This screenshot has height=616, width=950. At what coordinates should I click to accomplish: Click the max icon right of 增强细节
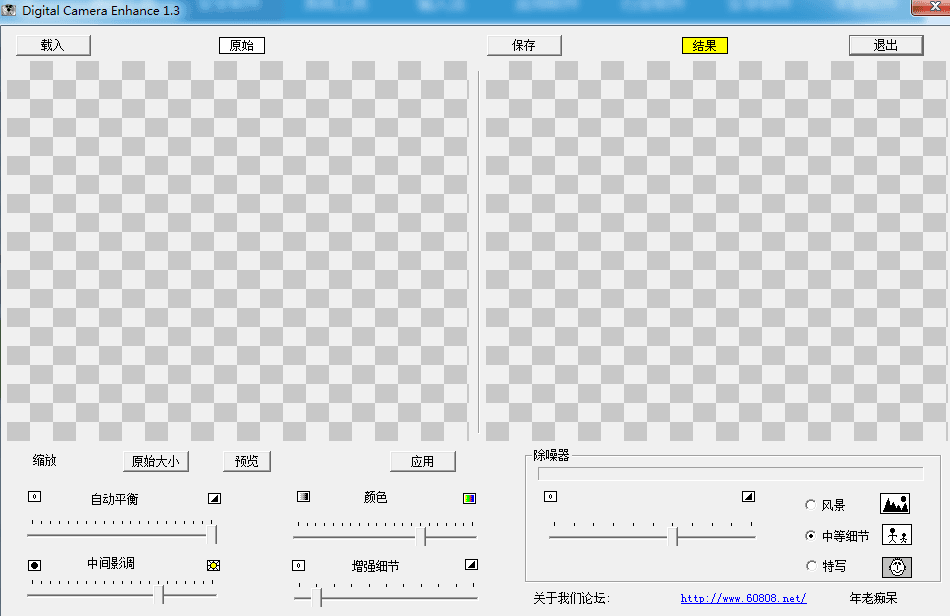[x=471, y=565]
